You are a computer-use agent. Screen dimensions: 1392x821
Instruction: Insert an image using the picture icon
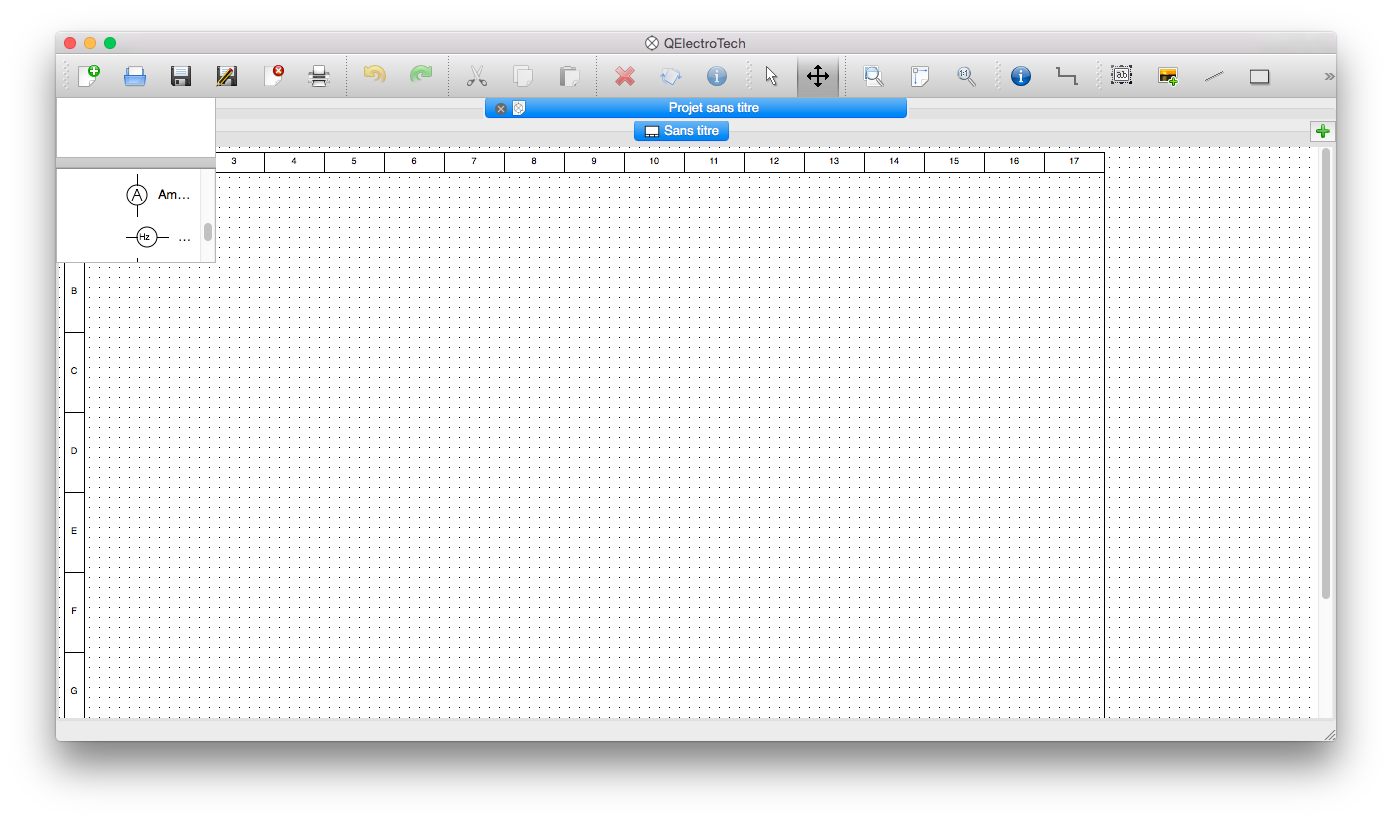pyautogui.click(x=1168, y=76)
